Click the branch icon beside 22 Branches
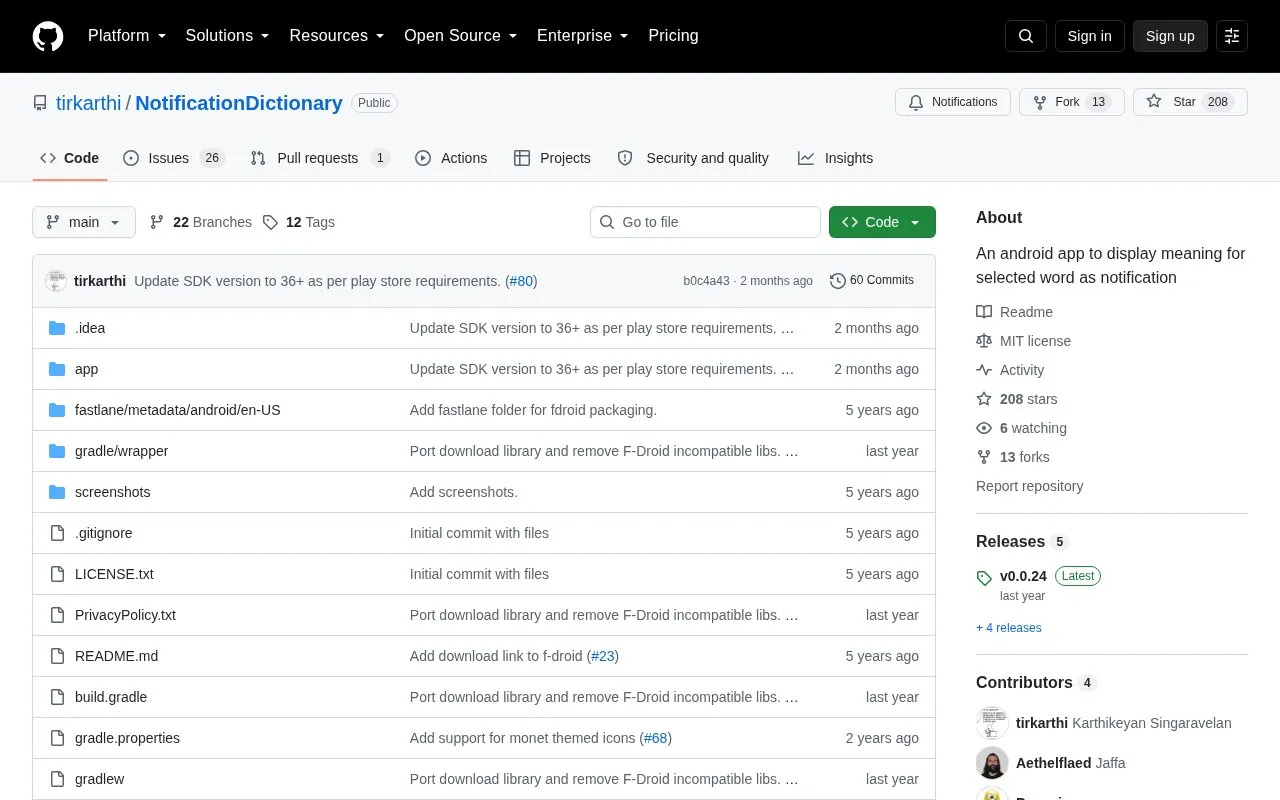Viewport: 1280px width, 800px height. pyautogui.click(x=157, y=222)
